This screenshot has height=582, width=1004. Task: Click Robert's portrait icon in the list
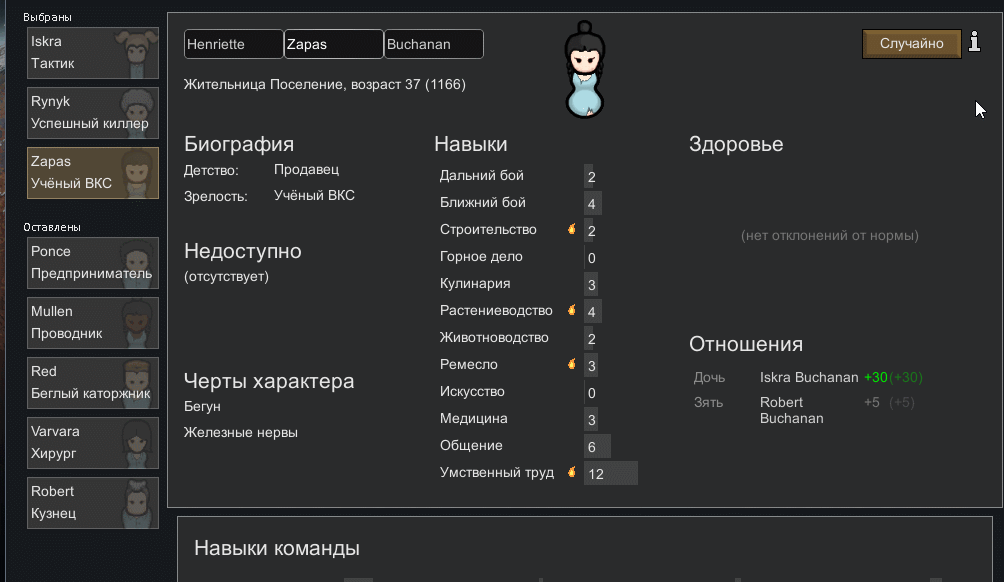(136, 503)
